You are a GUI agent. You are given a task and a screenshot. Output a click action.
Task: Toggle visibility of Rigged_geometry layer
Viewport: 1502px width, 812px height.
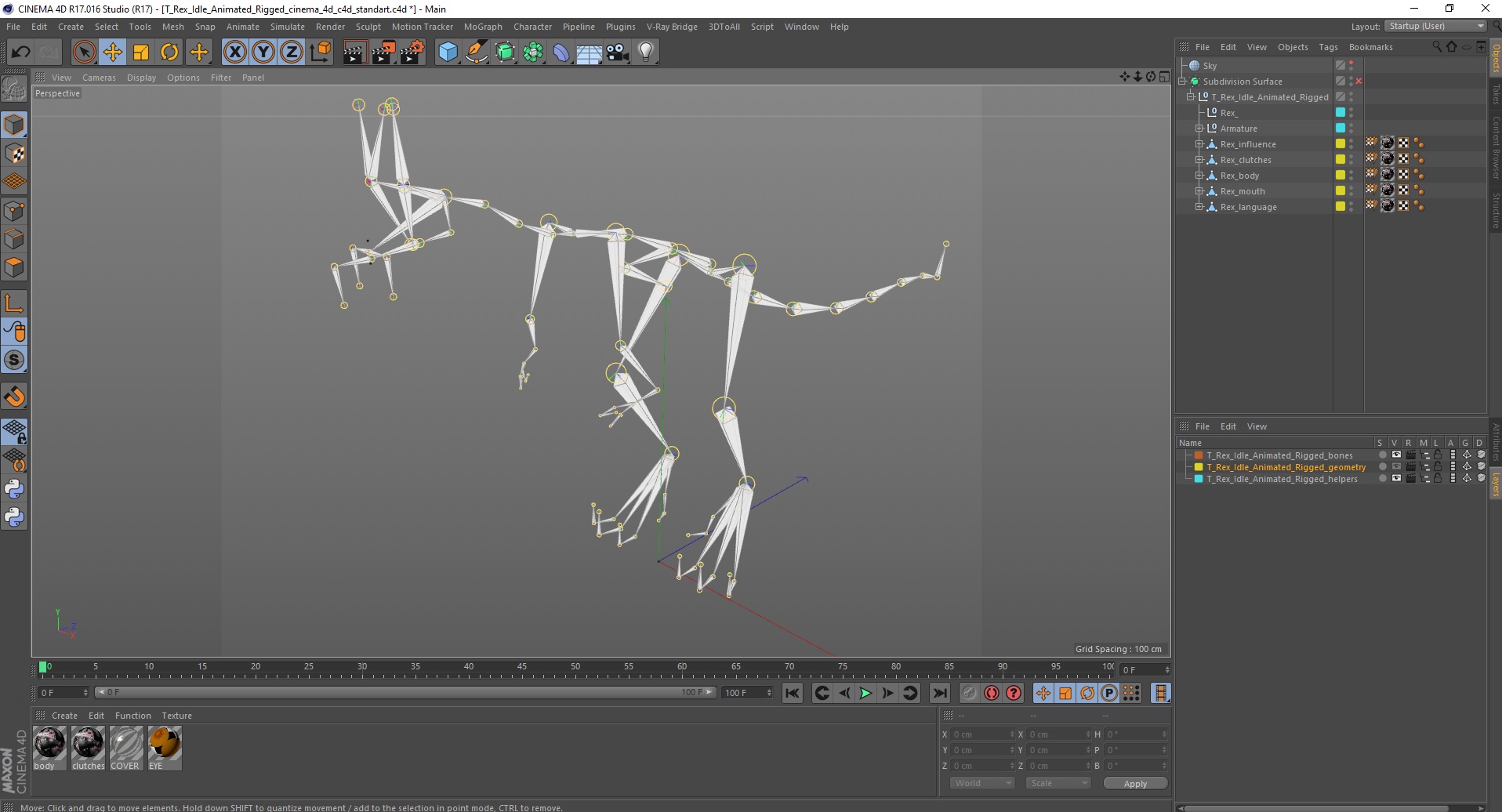1396,467
